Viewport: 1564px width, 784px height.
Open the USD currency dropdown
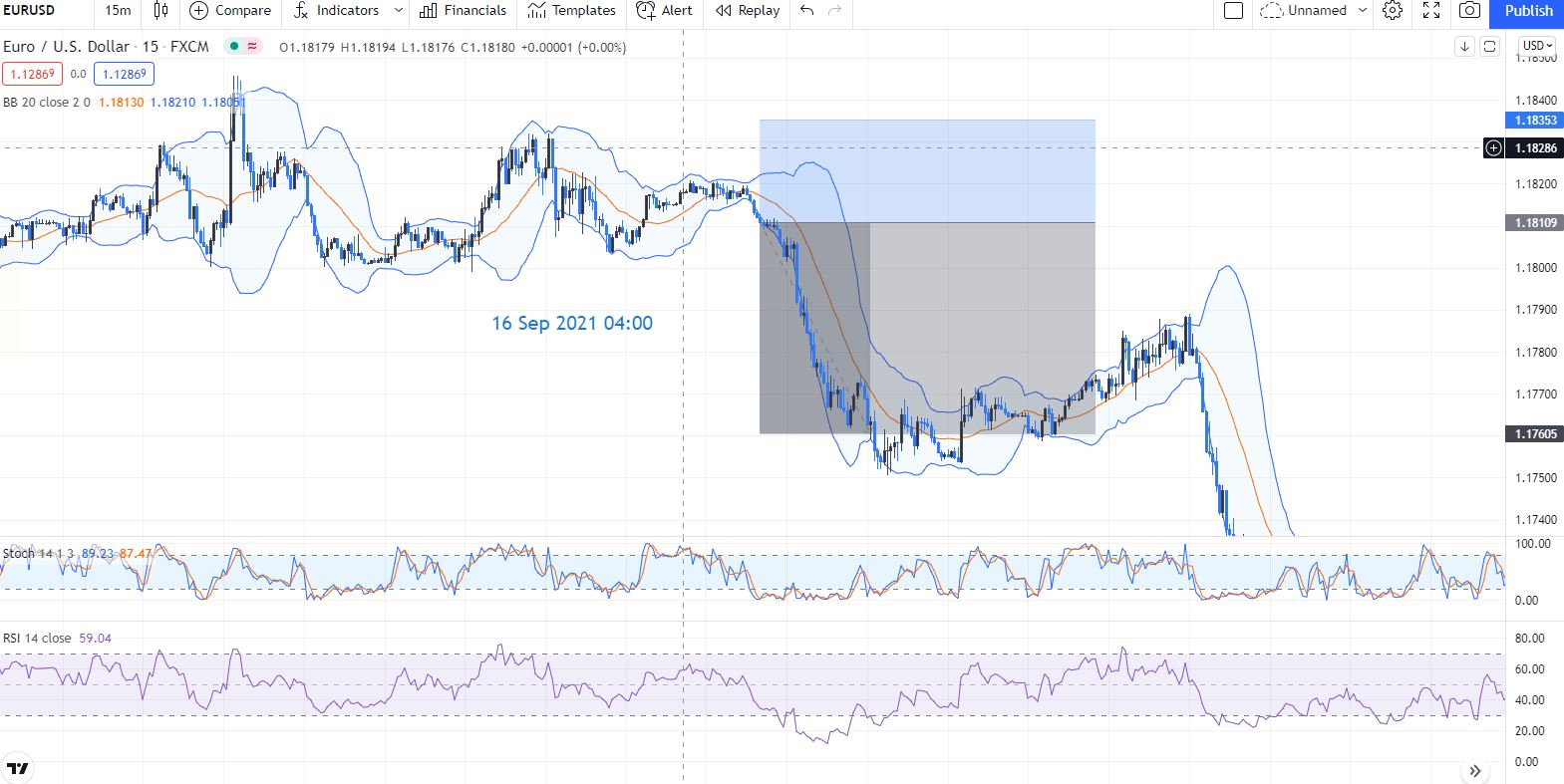click(1537, 46)
